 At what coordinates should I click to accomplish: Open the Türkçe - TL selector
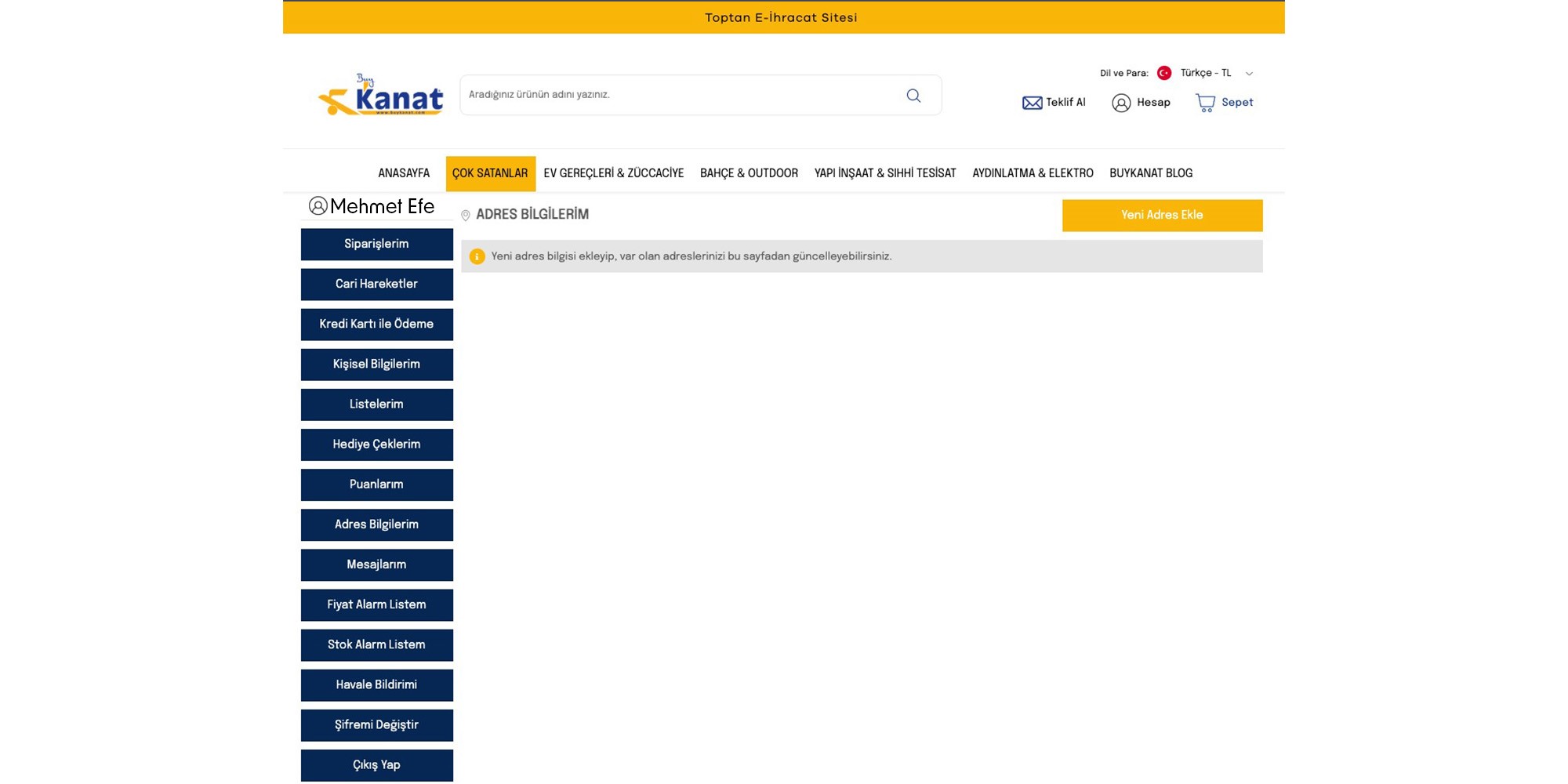tap(1206, 73)
